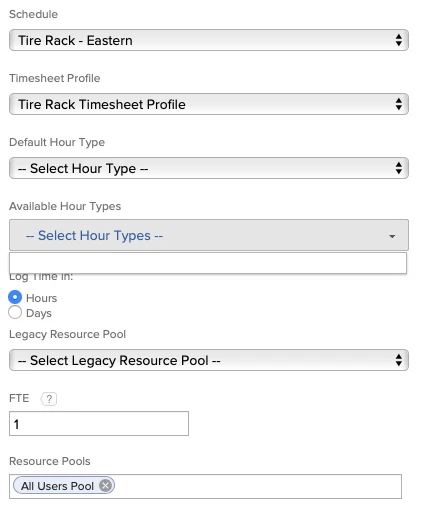Expand the Select Hour Types multi-select
The image size is (444, 511).
pos(209,235)
